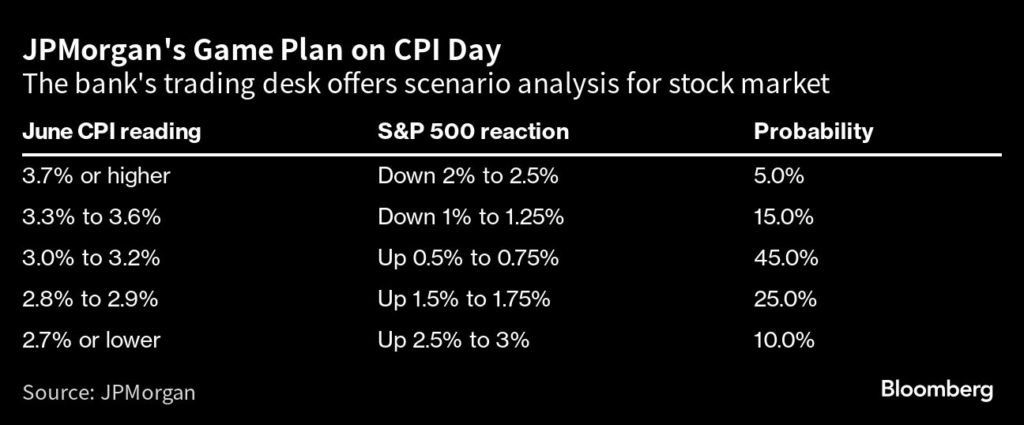
Task: Select the "Up 2.5% to 3%" cell
Action: tap(453, 340)
